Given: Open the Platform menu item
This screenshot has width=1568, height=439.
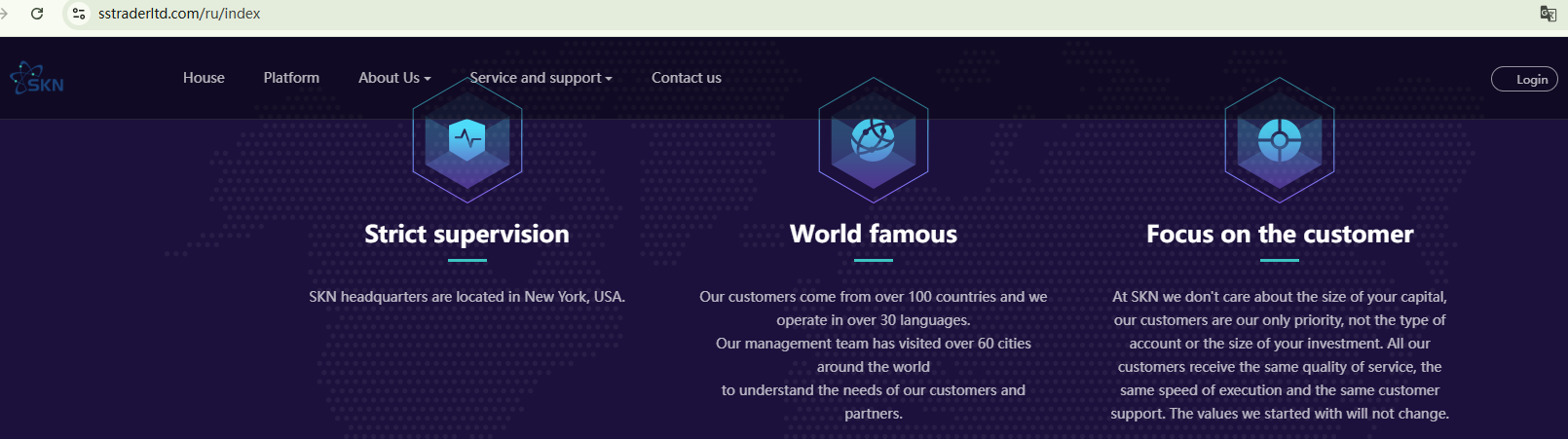Looking at the screenshot, I should (x=291, y=78).
